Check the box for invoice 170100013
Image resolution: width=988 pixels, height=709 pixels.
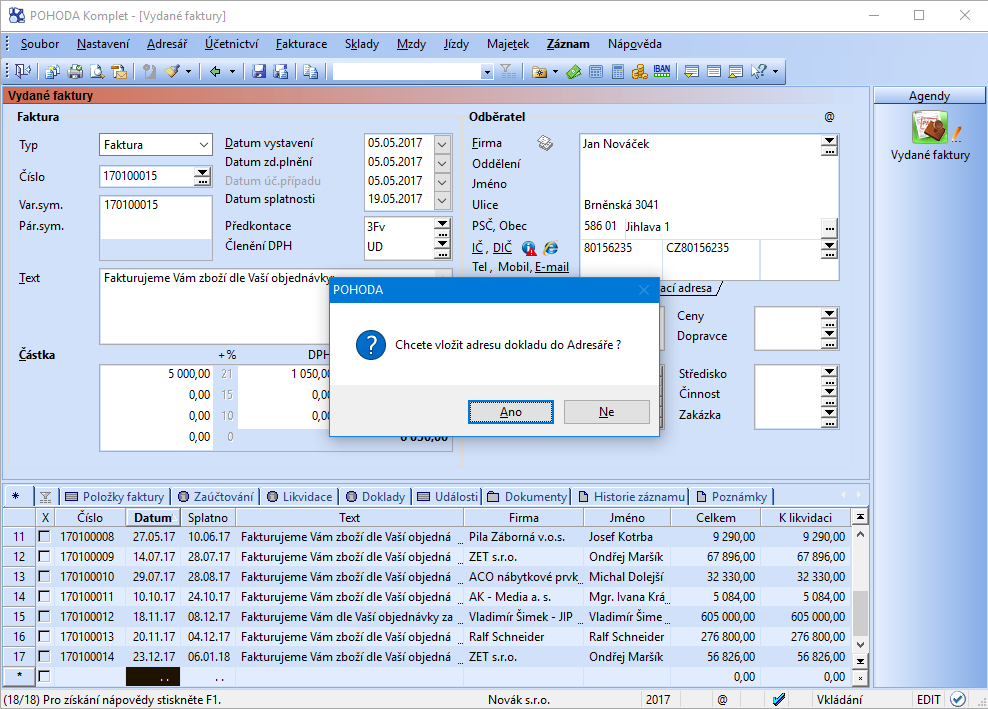[x=44, y=637]
